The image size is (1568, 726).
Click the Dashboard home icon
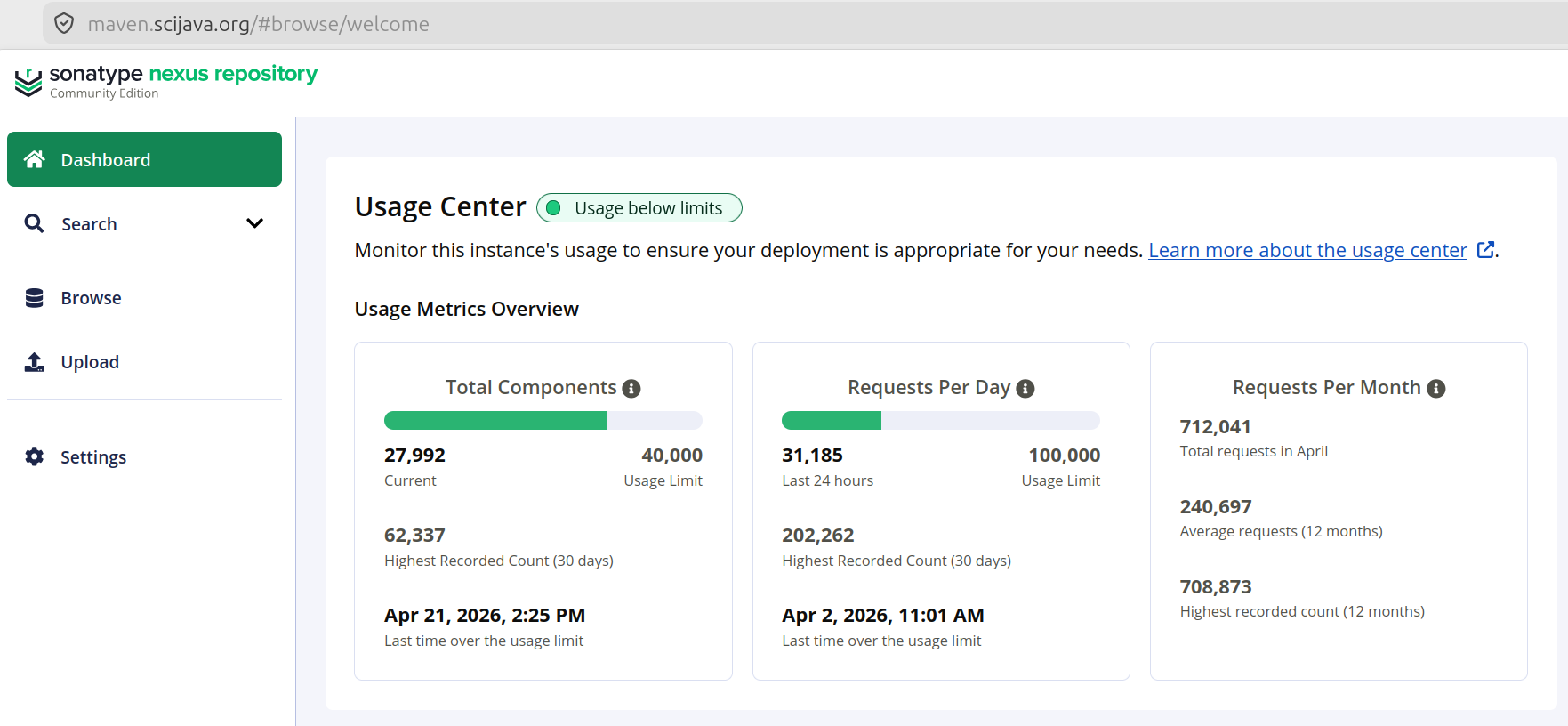(35, 159)
